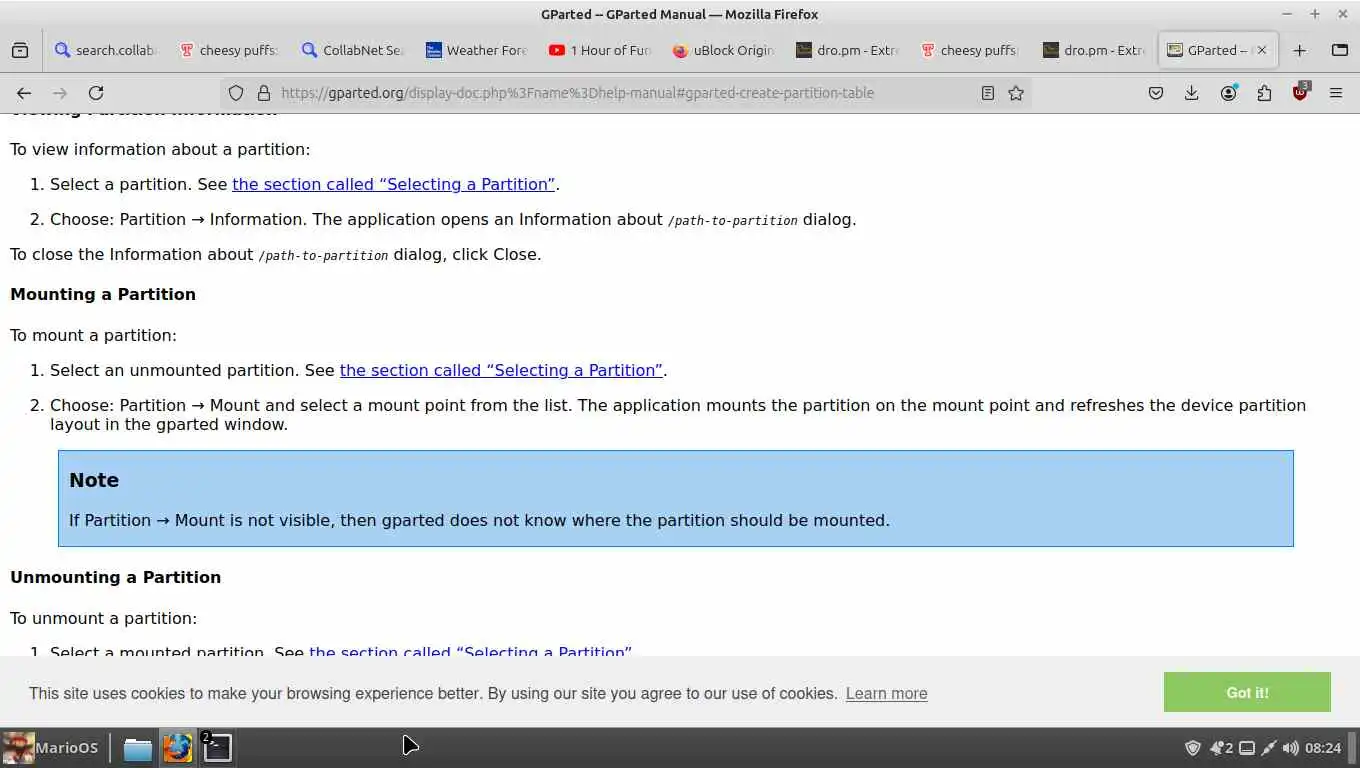
Task: Open the Selecting a Partition link in 'Select an unmounted partition'
Action: [x=501, y=370]
